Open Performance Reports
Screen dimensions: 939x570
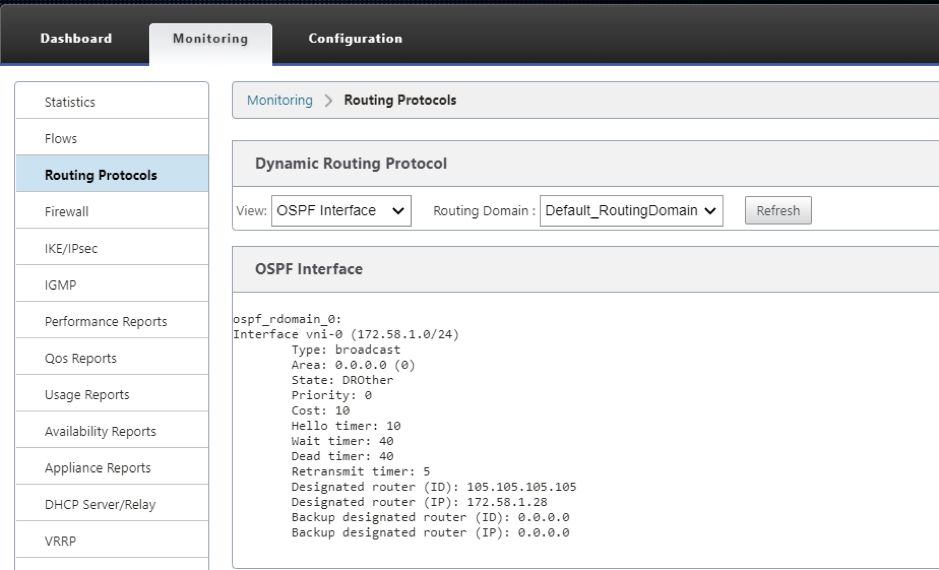pos(112,321)
